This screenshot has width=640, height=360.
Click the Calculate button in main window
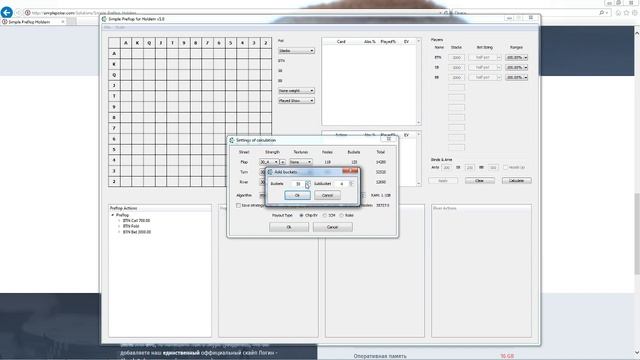[517, 180]
